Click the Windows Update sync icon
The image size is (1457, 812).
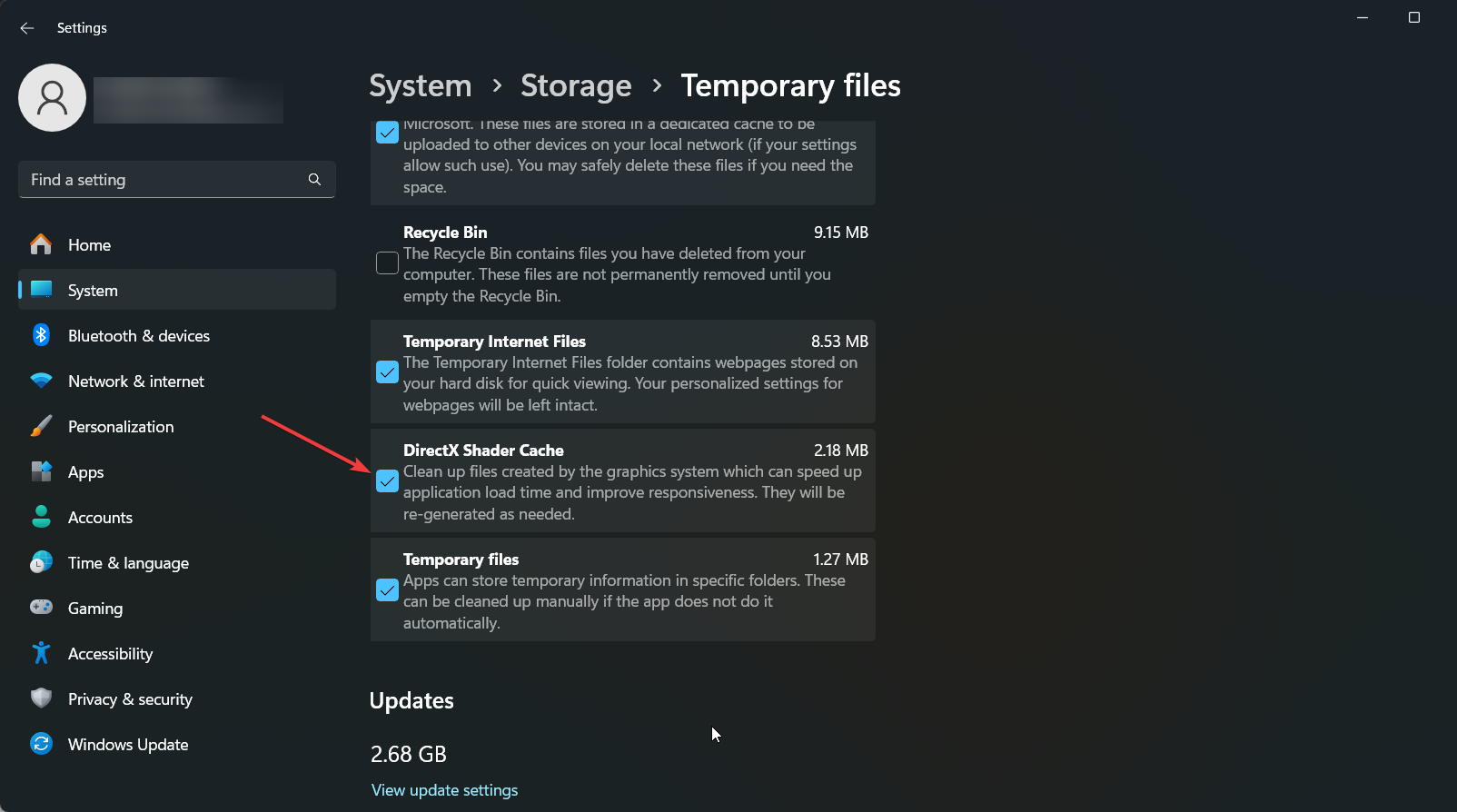[41, 744]
